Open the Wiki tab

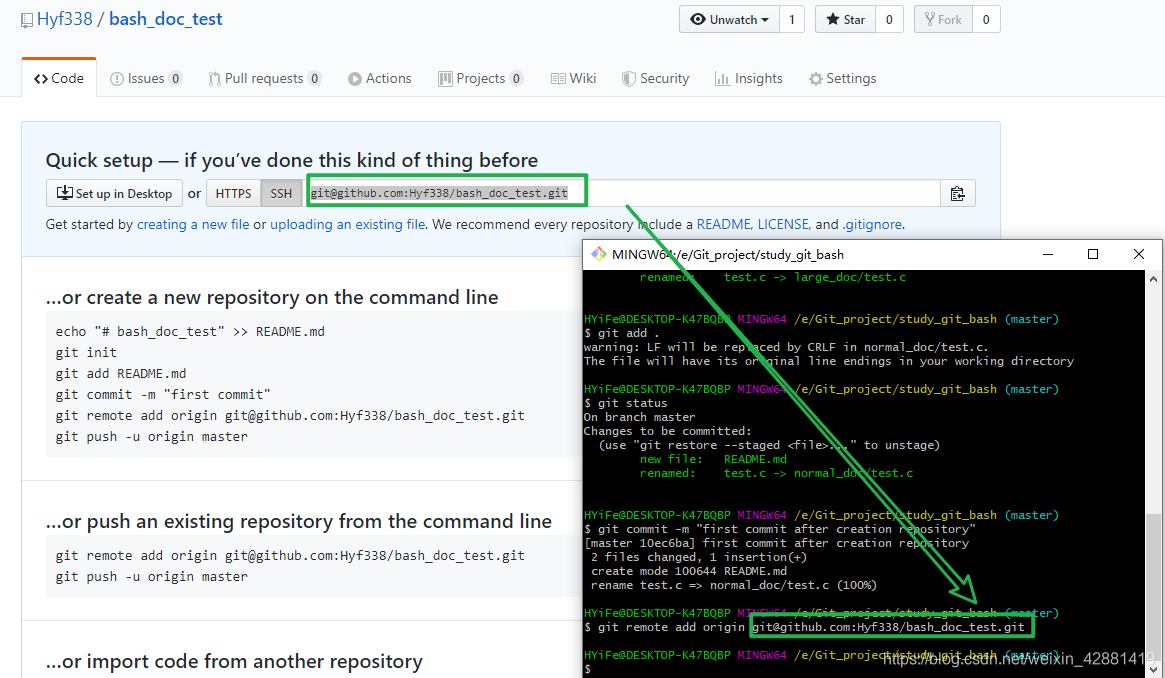point(574,78)
